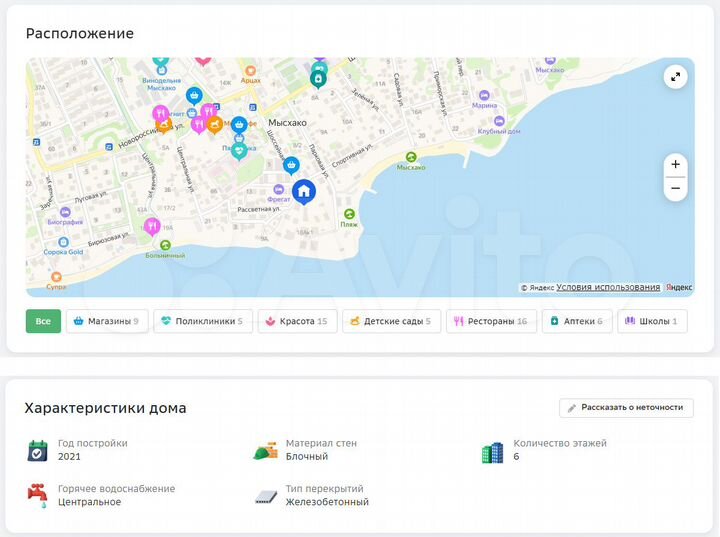Image resolution: width=720 pixels, height=537 pixels.
Task: Open the Фрегат hotel marker
Action: (278, 189)
